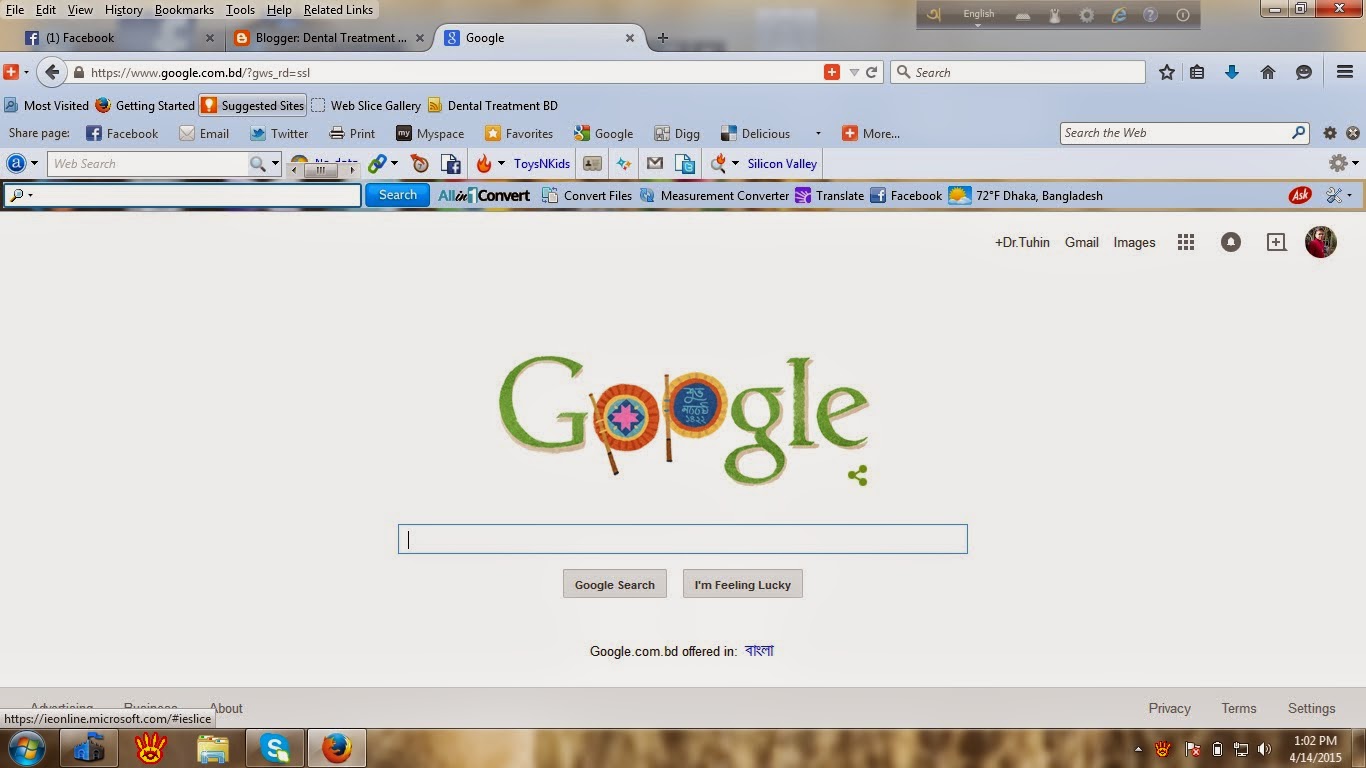Open the Images link
This screenshot has height=768, width=1366.
[x=1134, y=242]
